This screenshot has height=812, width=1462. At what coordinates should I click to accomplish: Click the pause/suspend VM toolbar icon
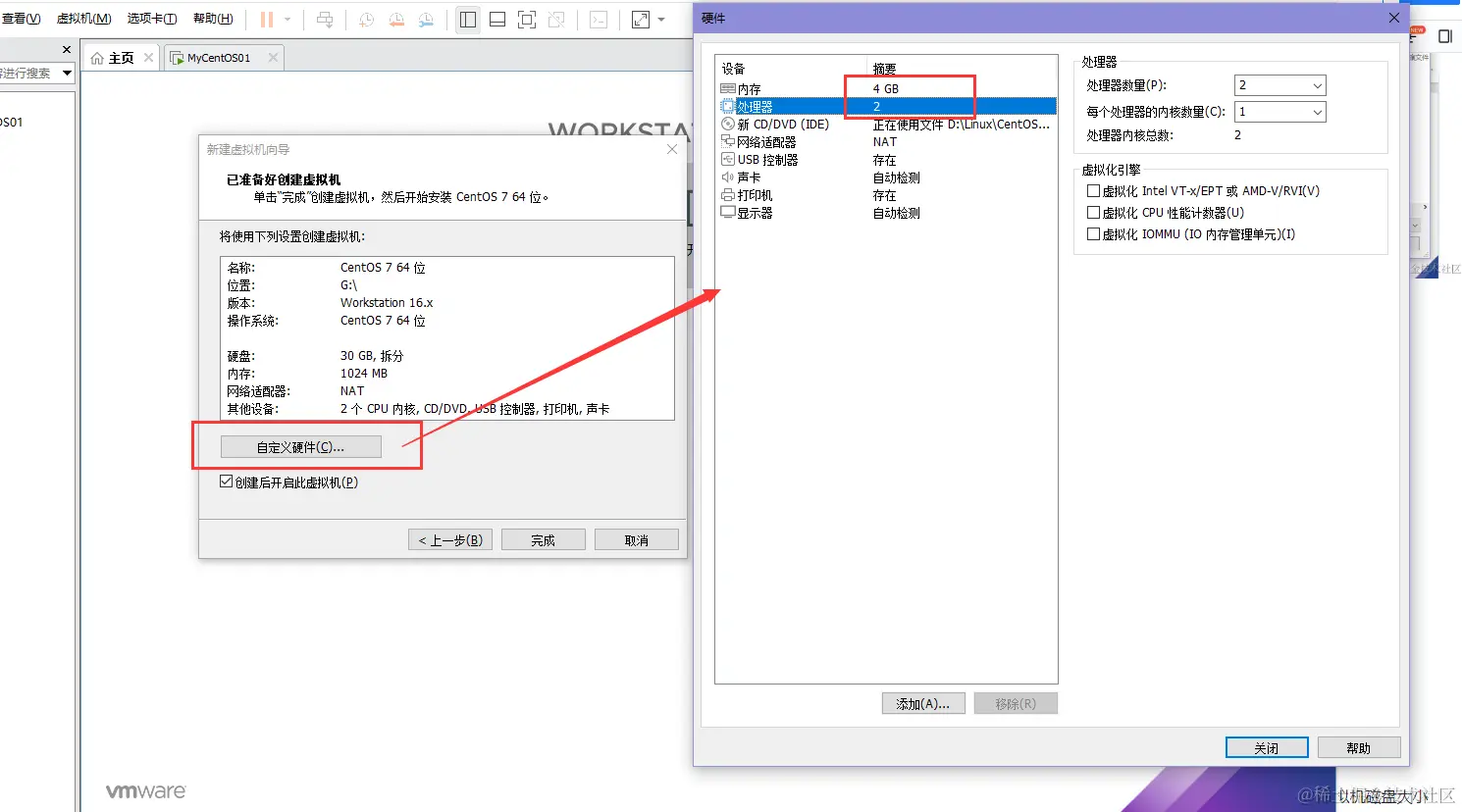tap(266, 20)
